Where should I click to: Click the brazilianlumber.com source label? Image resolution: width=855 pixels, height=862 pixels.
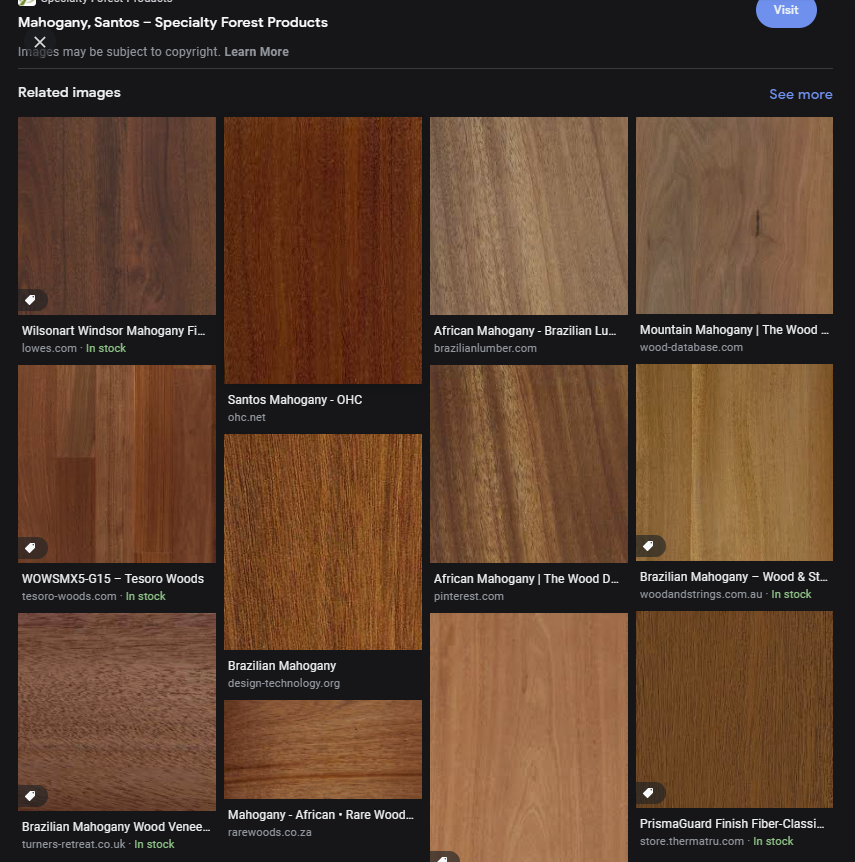tap(485, 348)
